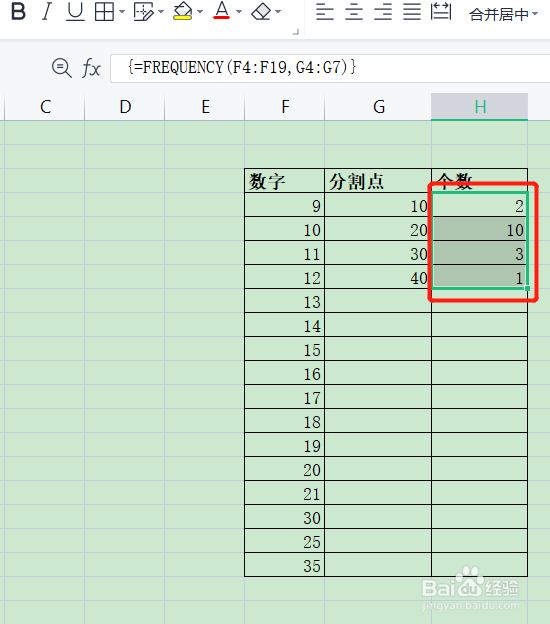Image resolution: width=550 pixels, height=624 pixels.
Task: Open 合并居中 dropdown arrow
Action: [535, 14]
